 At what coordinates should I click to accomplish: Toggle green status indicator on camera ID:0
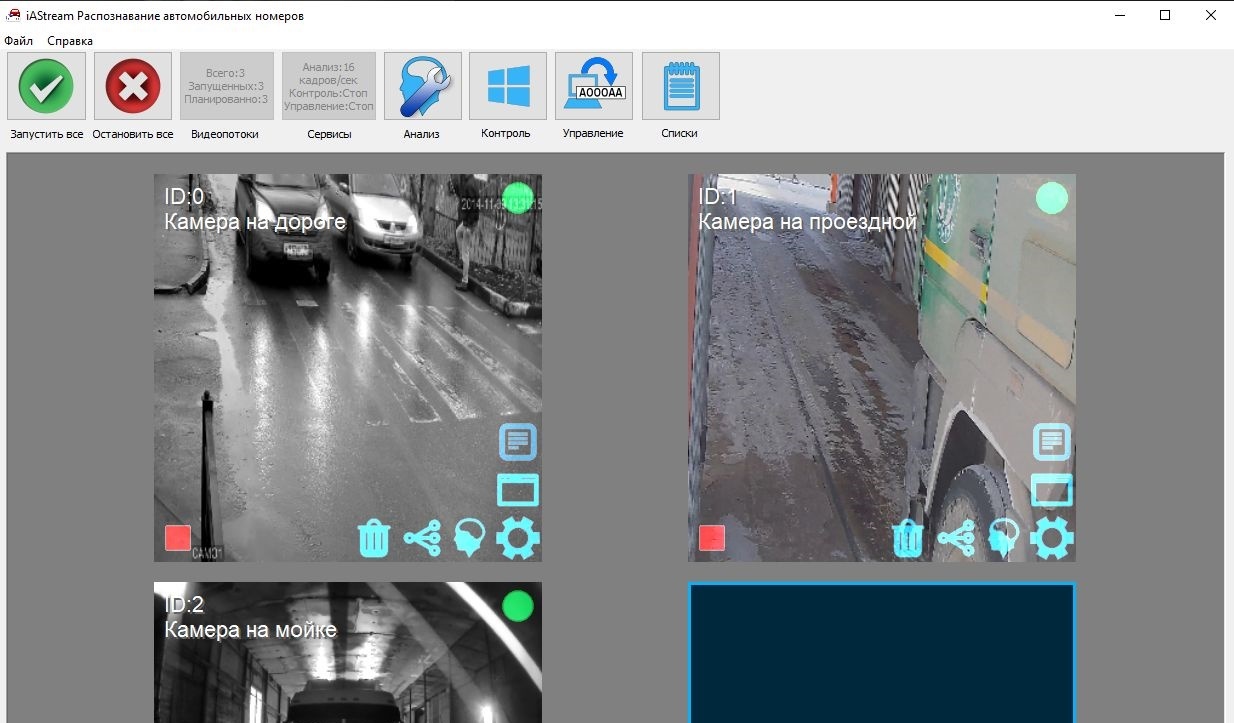(x=518, y=198)
